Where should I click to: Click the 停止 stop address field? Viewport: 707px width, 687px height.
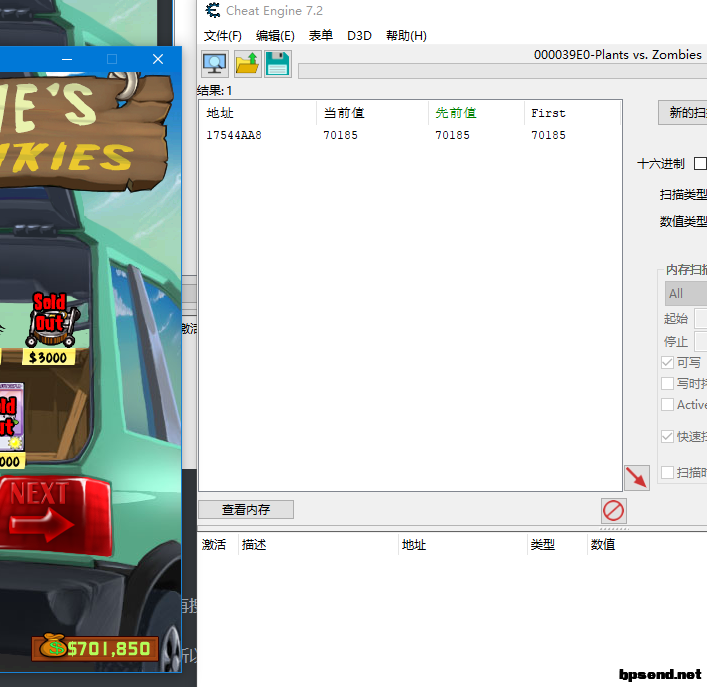[701, 341]
